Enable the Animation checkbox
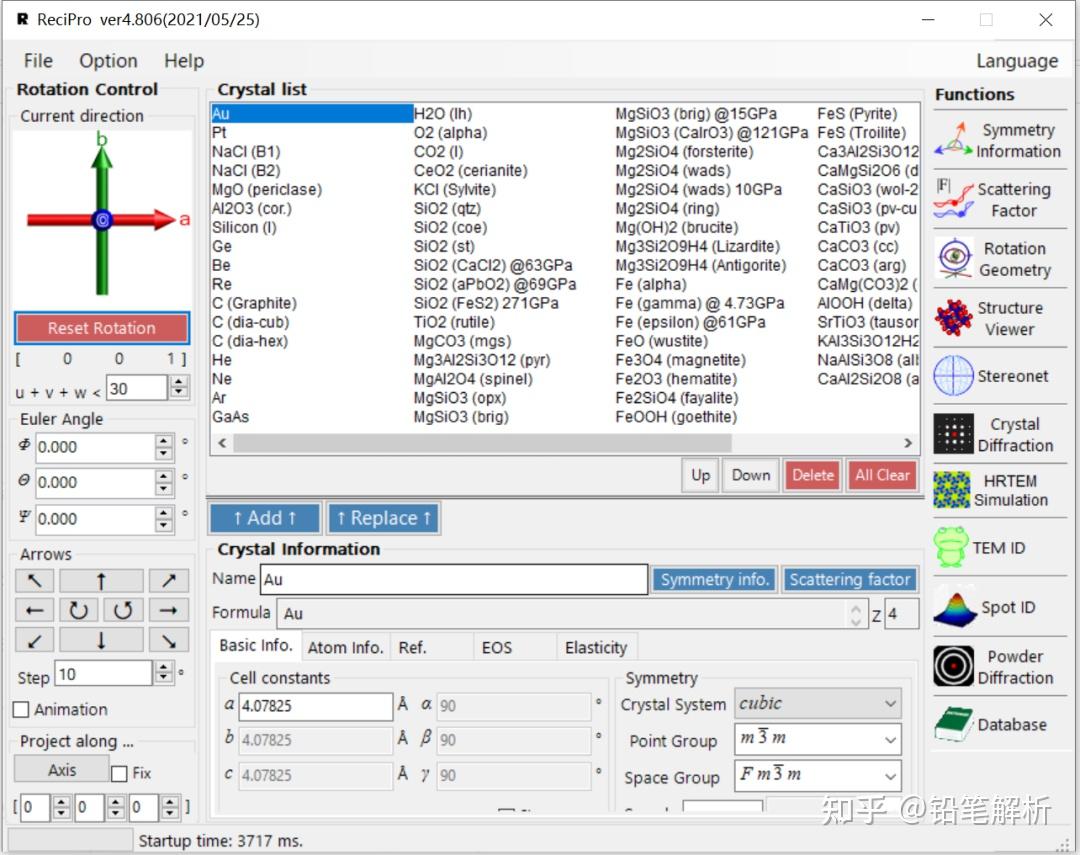The height and width of the screenshot is (855, 1080). point(21,709)
